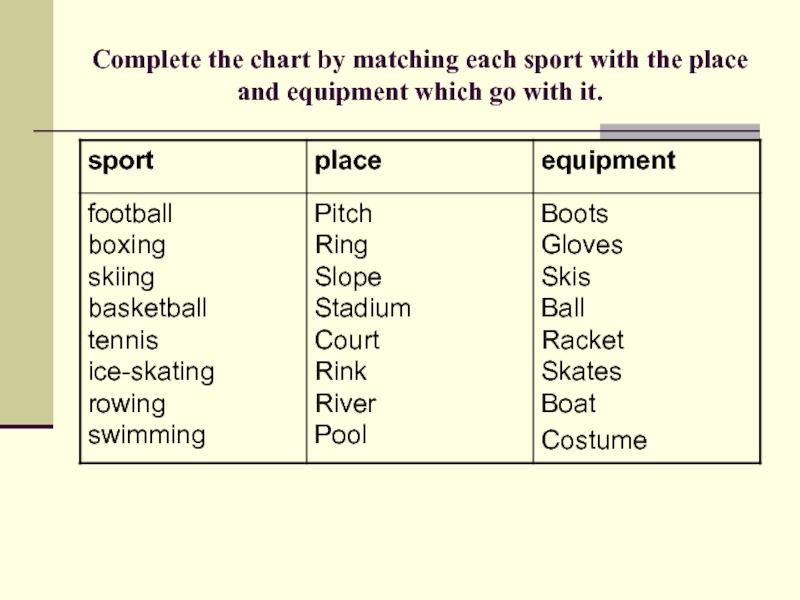The image size is (800, 600).
Task: Click the word 'skiing'
Action: click(x=122, y=277)
